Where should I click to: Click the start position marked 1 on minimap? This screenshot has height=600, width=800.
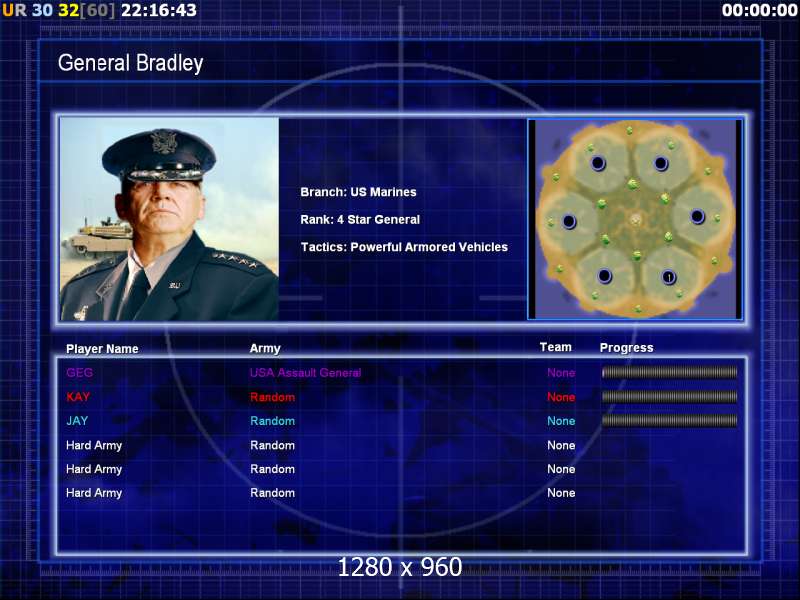[669, 277]
